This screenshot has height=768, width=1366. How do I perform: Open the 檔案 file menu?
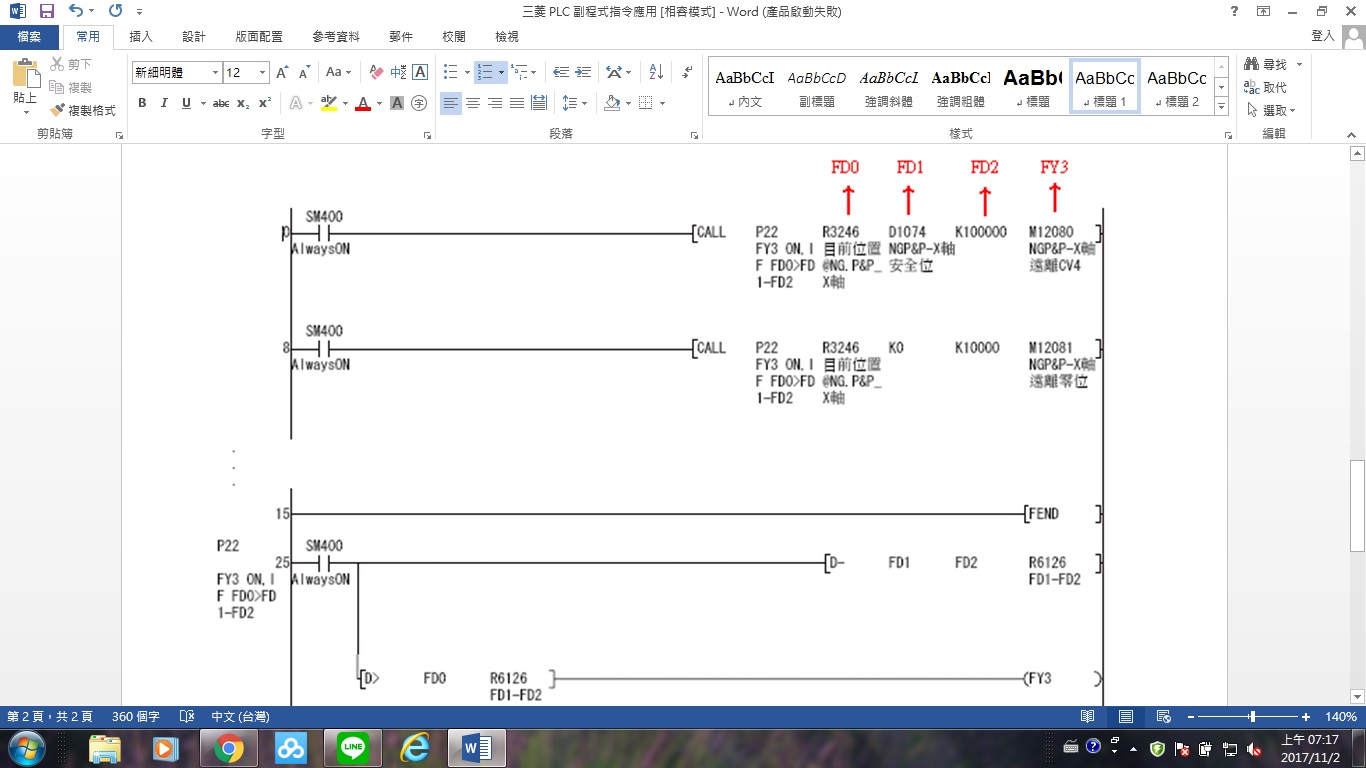pyautogui.click(x=29, y=36)
